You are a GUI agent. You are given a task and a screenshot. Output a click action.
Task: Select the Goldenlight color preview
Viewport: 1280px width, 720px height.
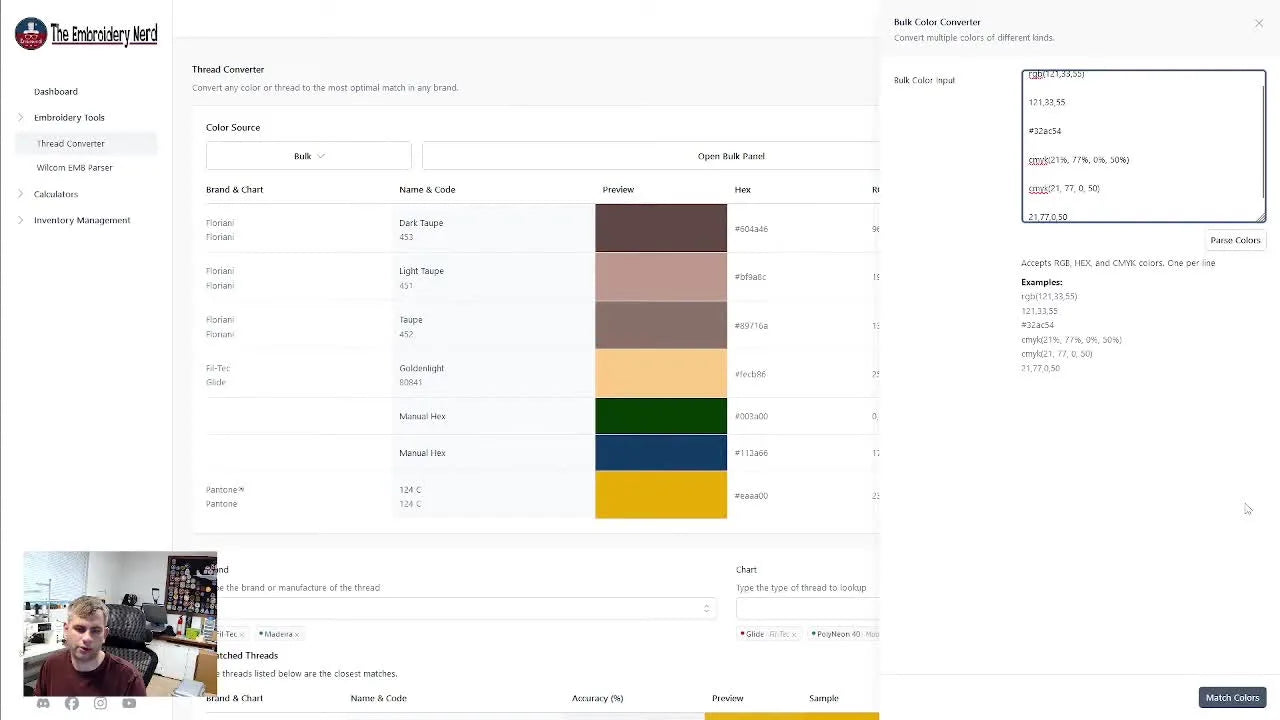[x=661, y=373]
